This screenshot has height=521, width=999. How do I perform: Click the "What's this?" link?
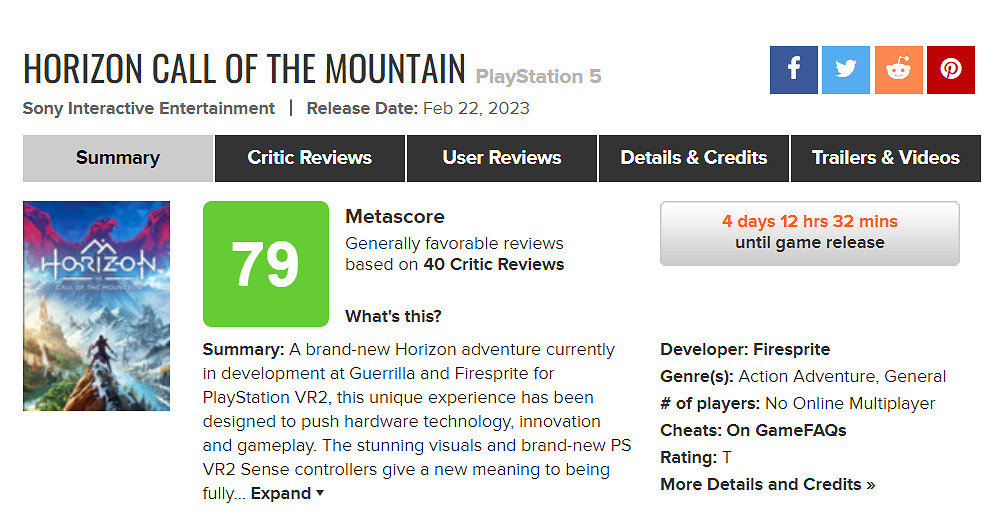(393, 317)
